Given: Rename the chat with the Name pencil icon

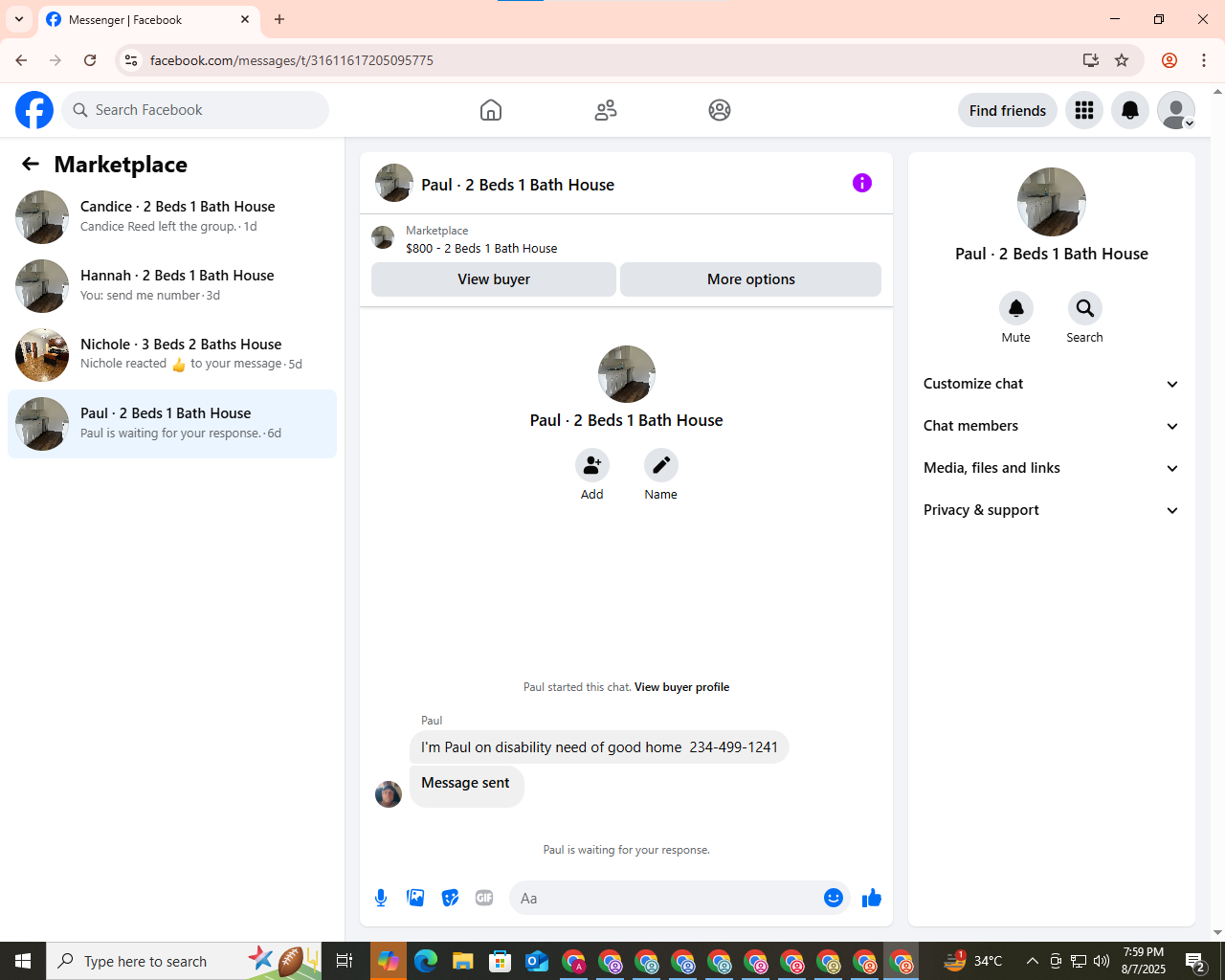Looking at the screenshot, I should click(x=660, y=465).
